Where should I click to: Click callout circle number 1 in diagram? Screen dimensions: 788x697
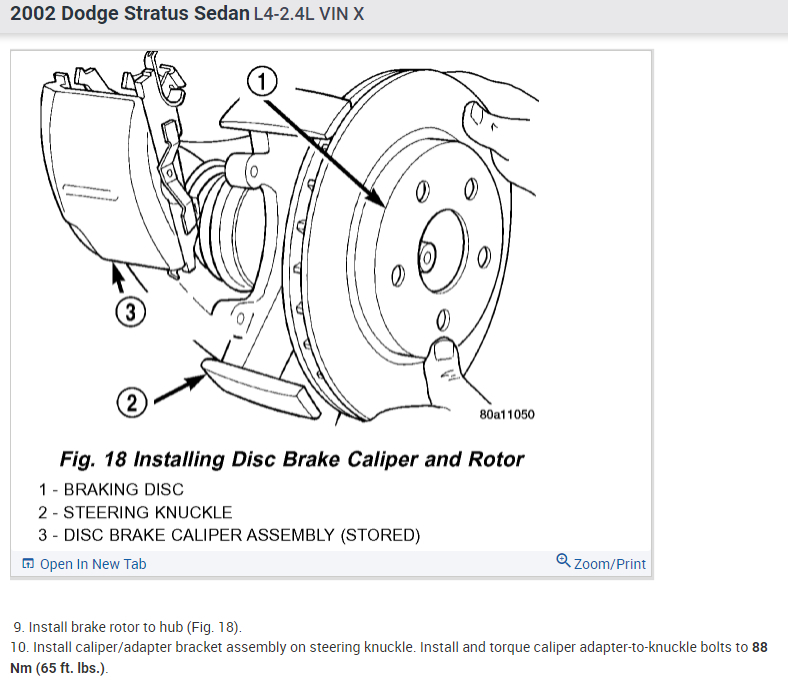[x=262, y=81]
